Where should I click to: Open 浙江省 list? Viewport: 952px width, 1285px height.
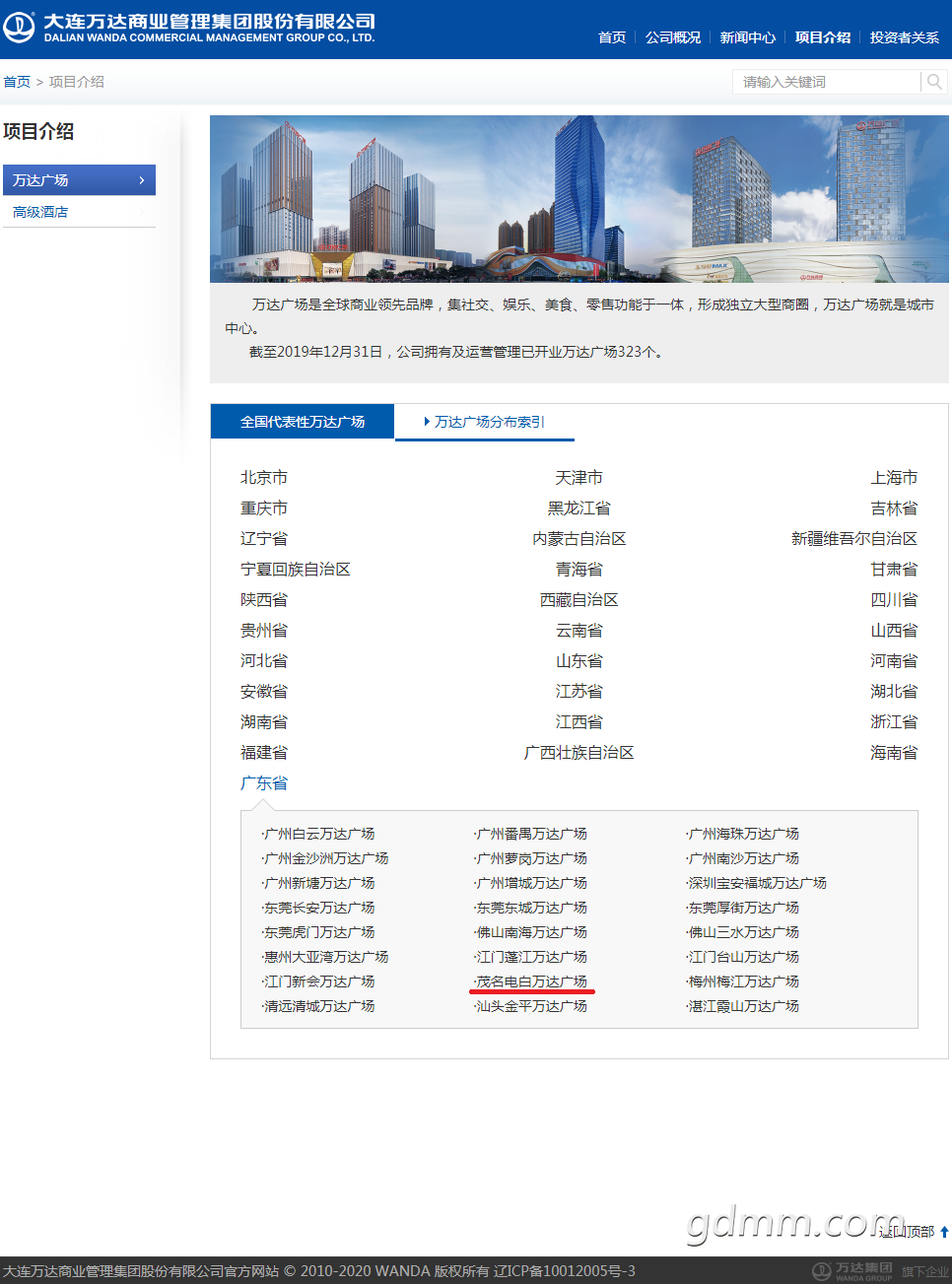coord(894,722)
